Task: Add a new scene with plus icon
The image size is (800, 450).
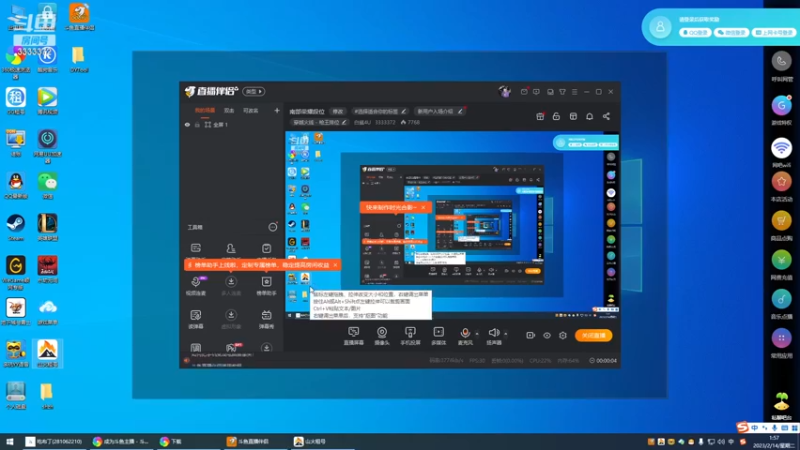Action: (277, 110)
